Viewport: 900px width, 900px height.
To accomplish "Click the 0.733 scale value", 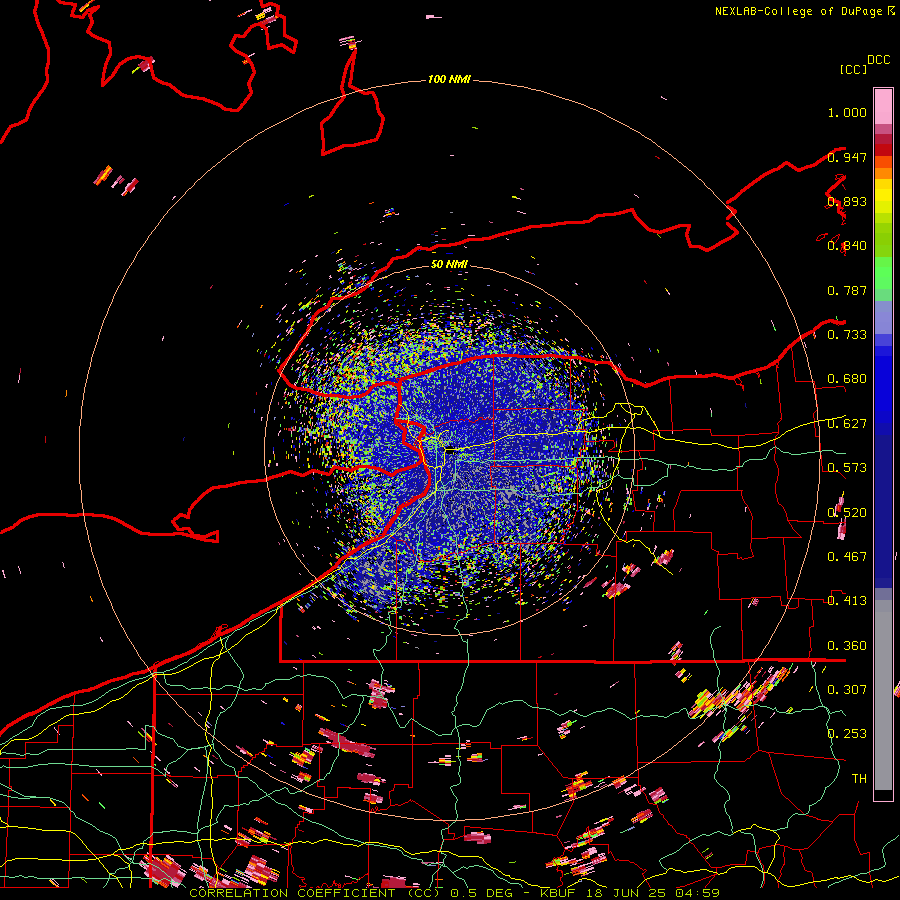I will 847,335.
